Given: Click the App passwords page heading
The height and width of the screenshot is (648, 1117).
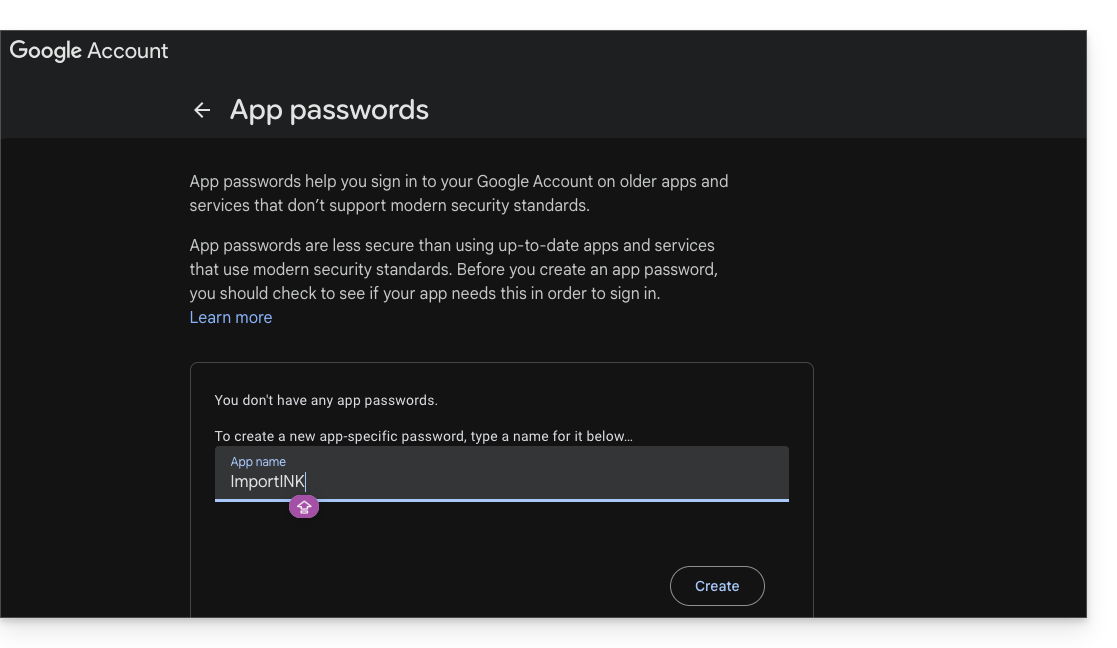Looking at the screenshot, I should [x=329, y=110].
